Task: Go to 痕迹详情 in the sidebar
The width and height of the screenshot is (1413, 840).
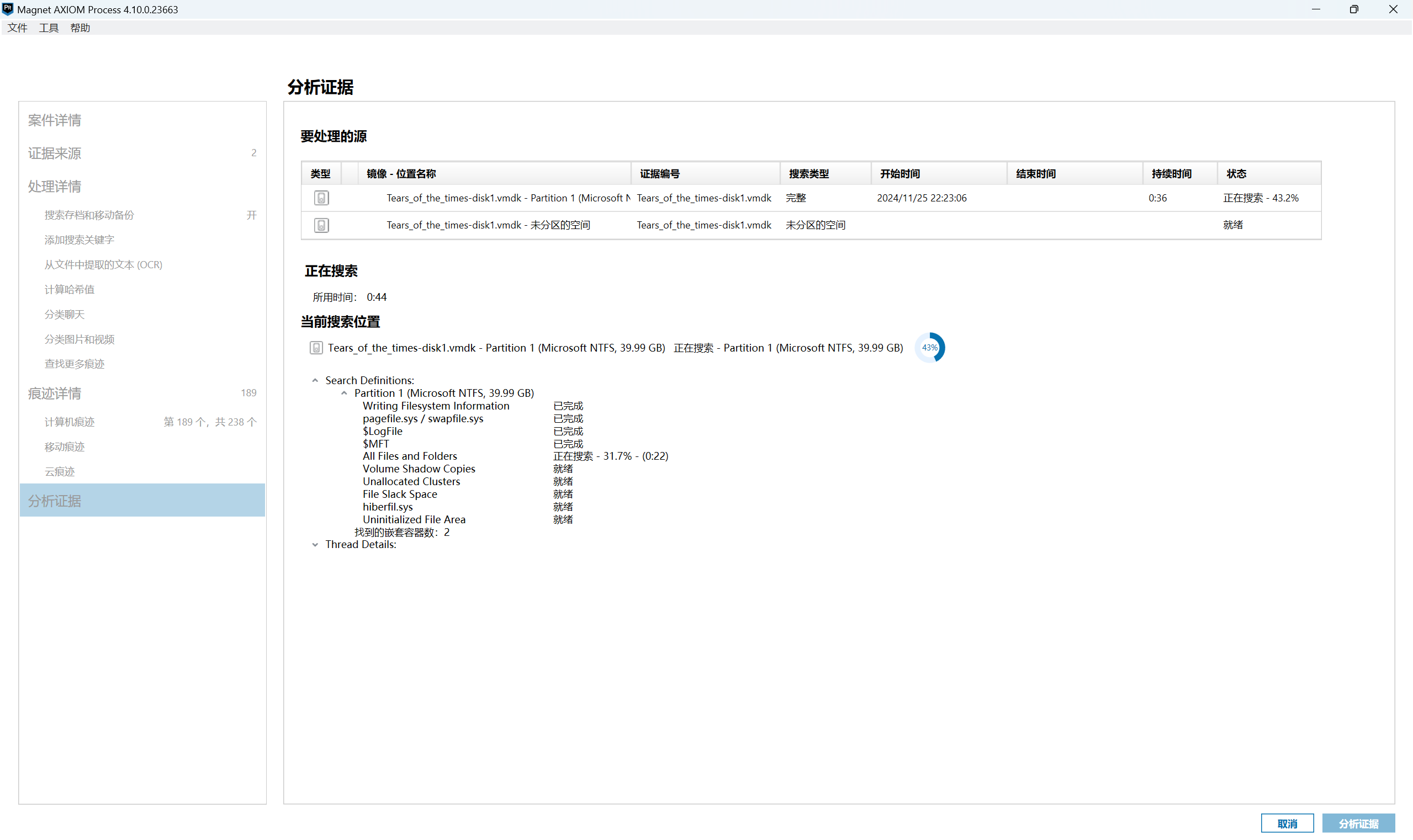Action: point(54,394)
